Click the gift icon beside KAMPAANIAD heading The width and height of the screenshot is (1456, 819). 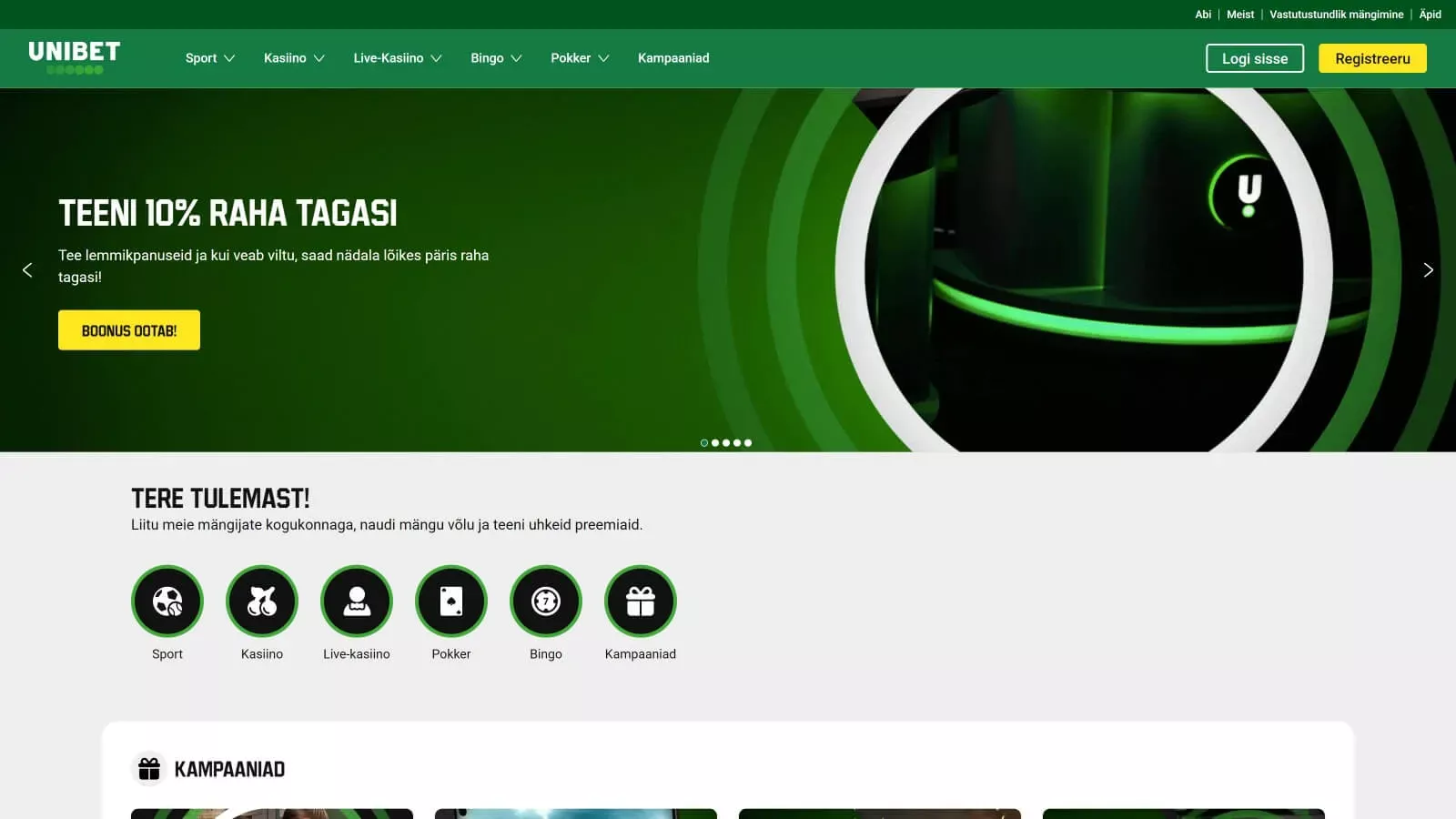[x=148, y=768]
